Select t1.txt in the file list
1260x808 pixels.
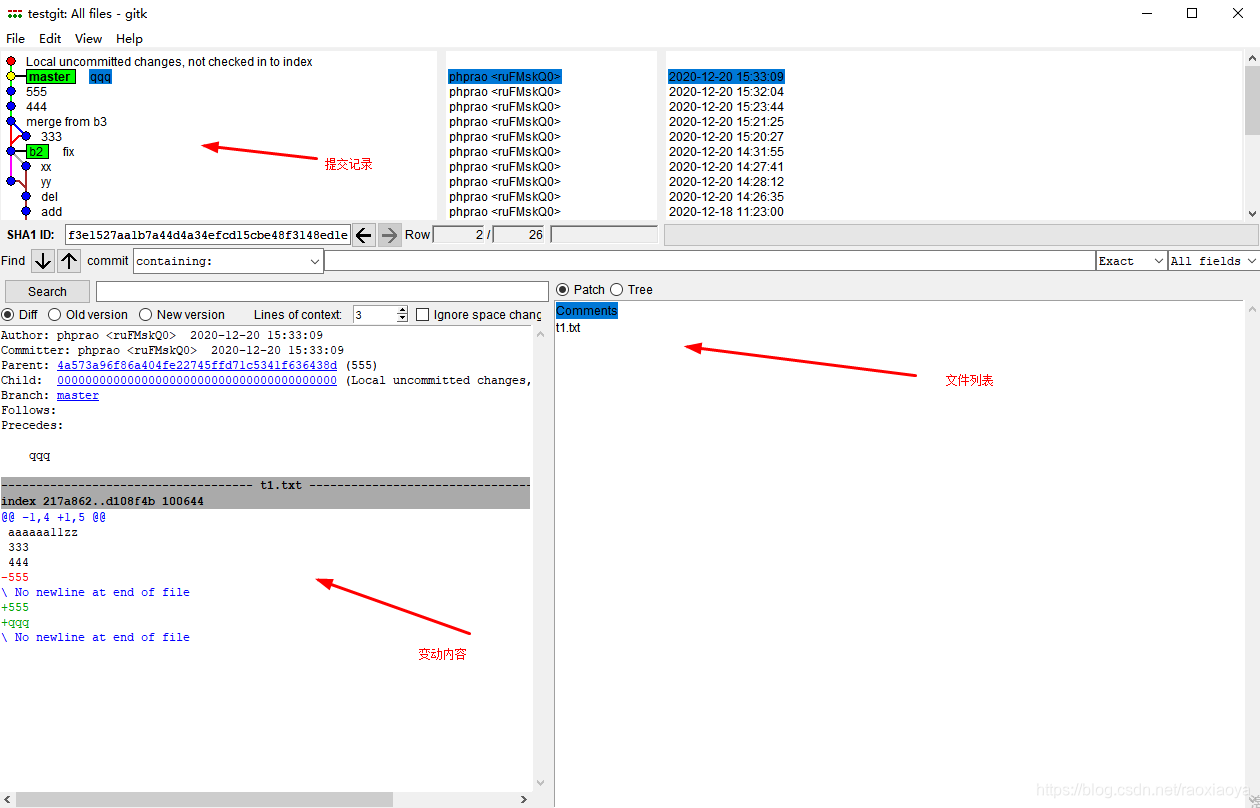click(568, 327)
